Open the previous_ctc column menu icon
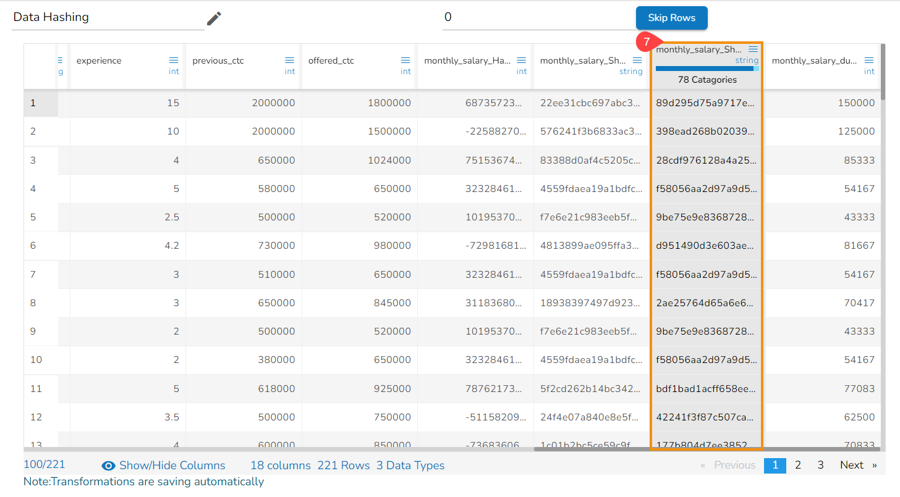Viewport: 900px width, 497px height. tap(289, 61)
